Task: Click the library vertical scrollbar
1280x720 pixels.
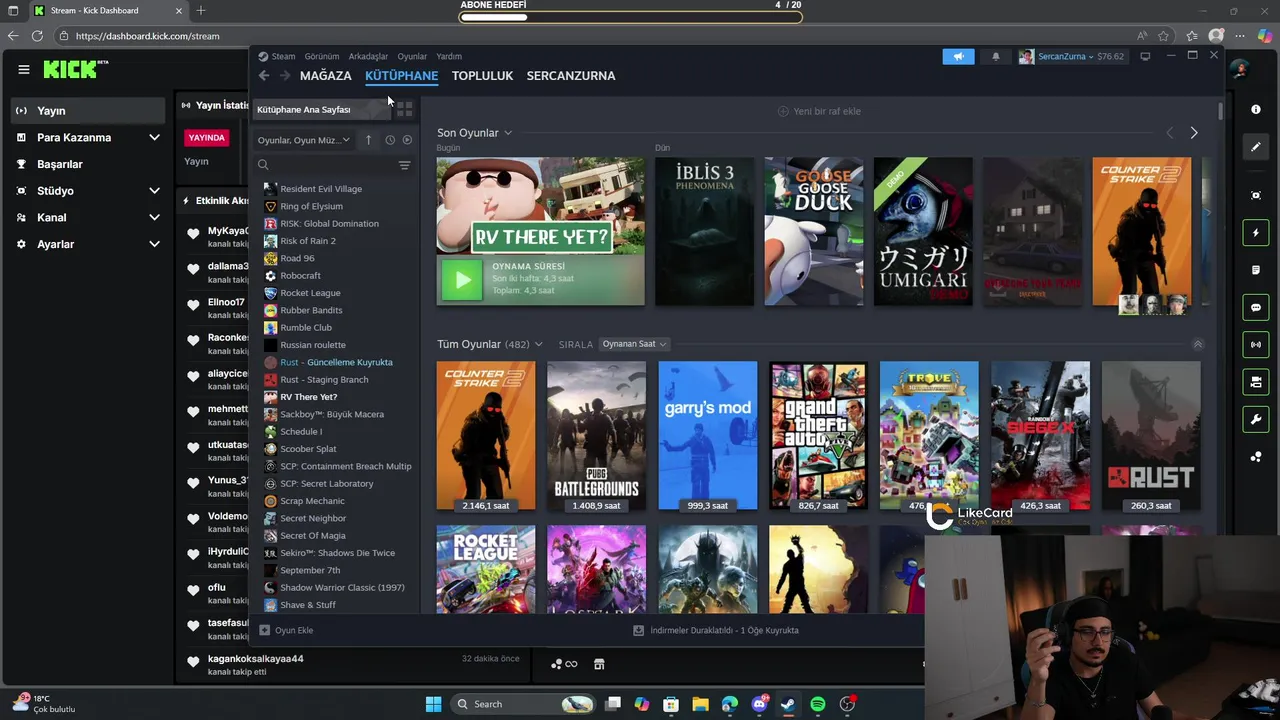Action: tap(1220, 112)
